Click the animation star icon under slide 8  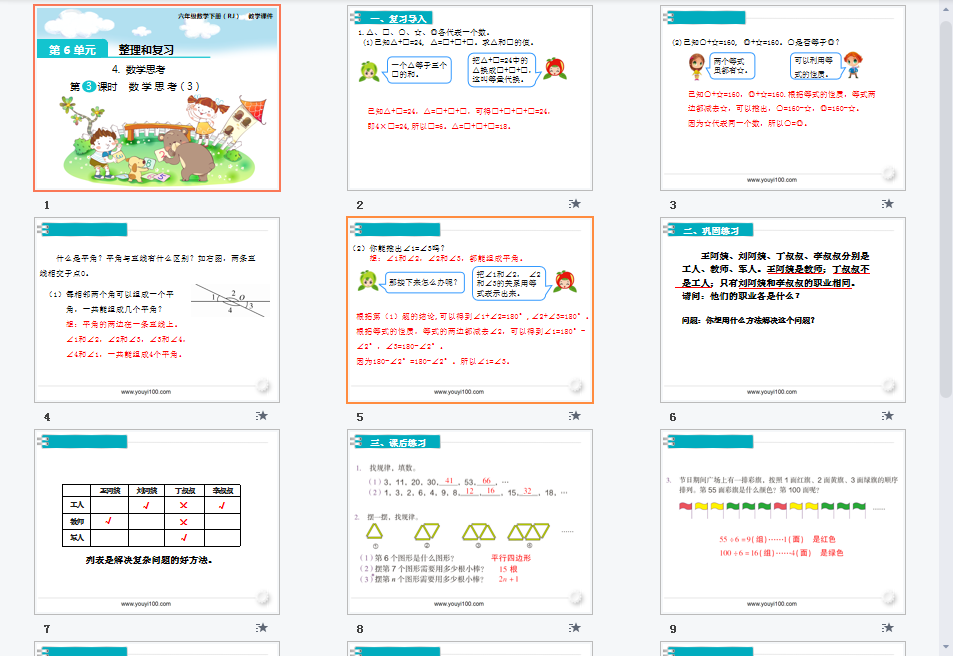[x=574, y=628]
